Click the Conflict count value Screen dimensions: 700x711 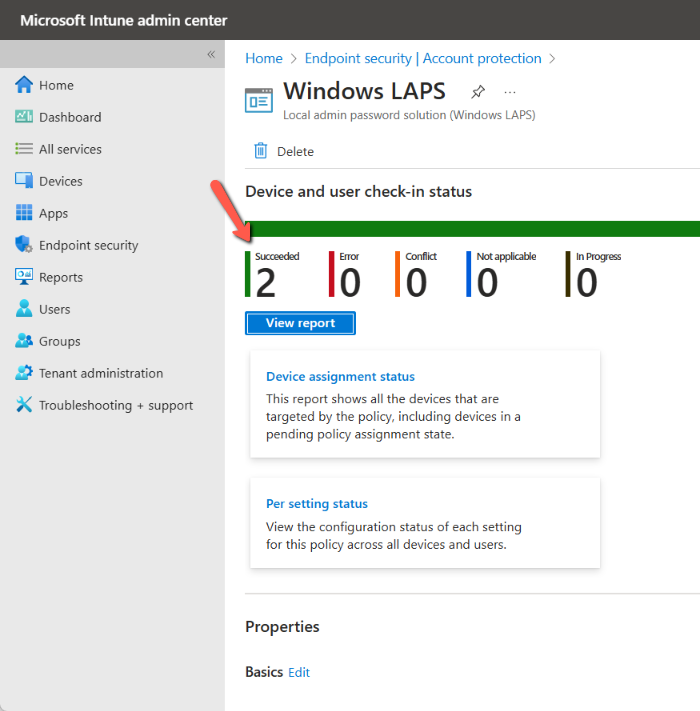click(x=416, y=282)
